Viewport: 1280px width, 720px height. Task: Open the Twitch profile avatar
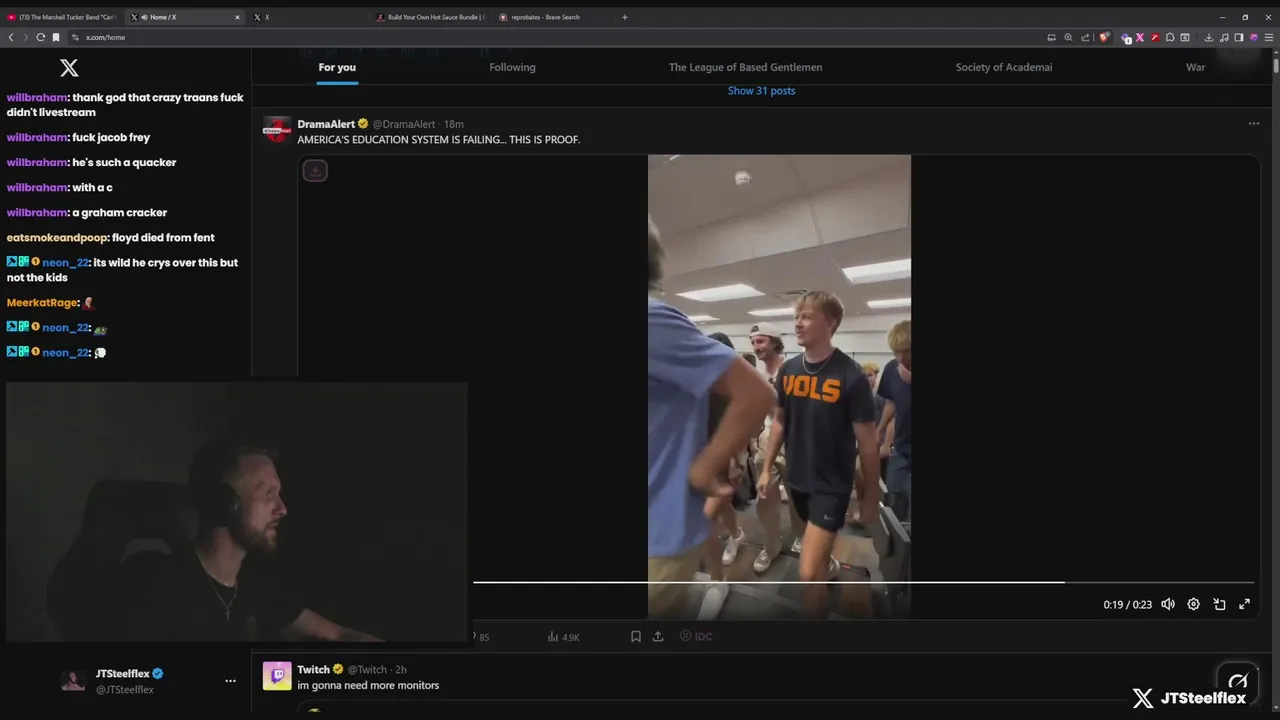[x=277, y=676]
